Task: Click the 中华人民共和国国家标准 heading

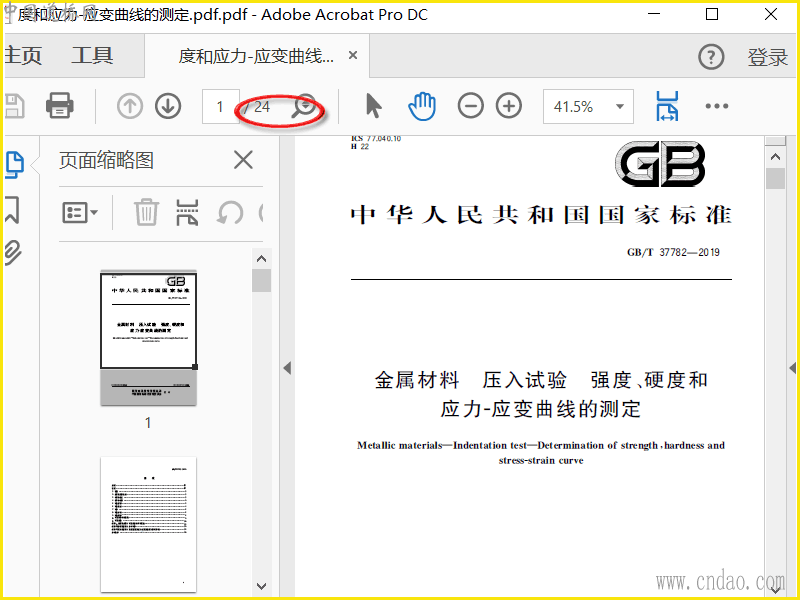Action: coord(541,215)
